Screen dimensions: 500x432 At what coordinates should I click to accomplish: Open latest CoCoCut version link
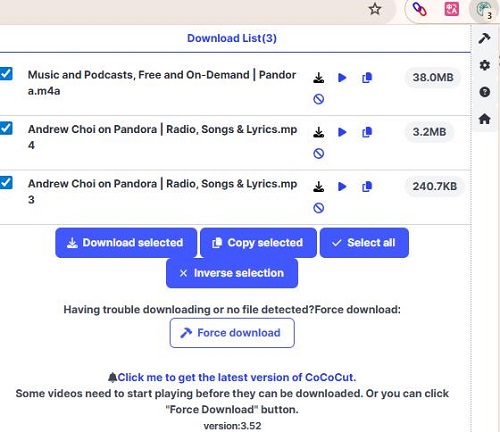(237, 377)
